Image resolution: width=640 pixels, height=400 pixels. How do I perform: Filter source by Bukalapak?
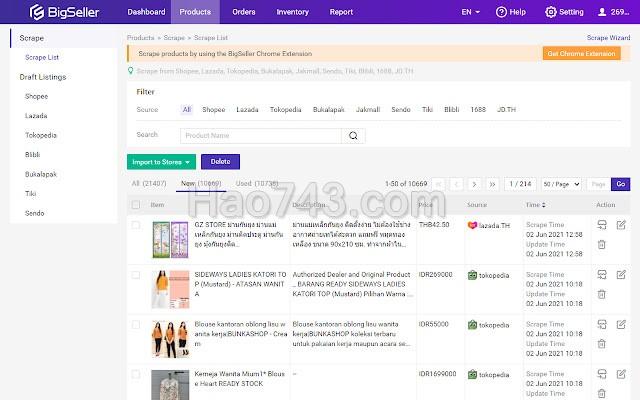[x=329, y=109]
